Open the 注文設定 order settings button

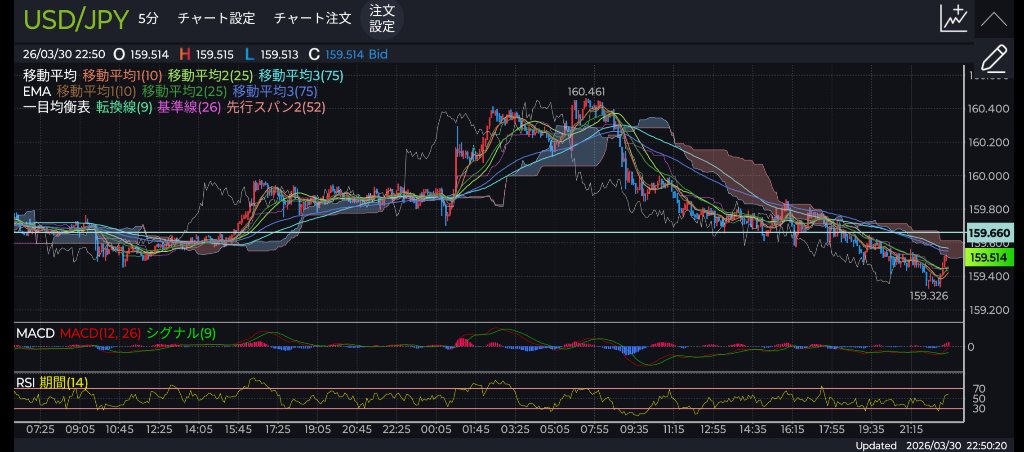[x=381, y=18]
